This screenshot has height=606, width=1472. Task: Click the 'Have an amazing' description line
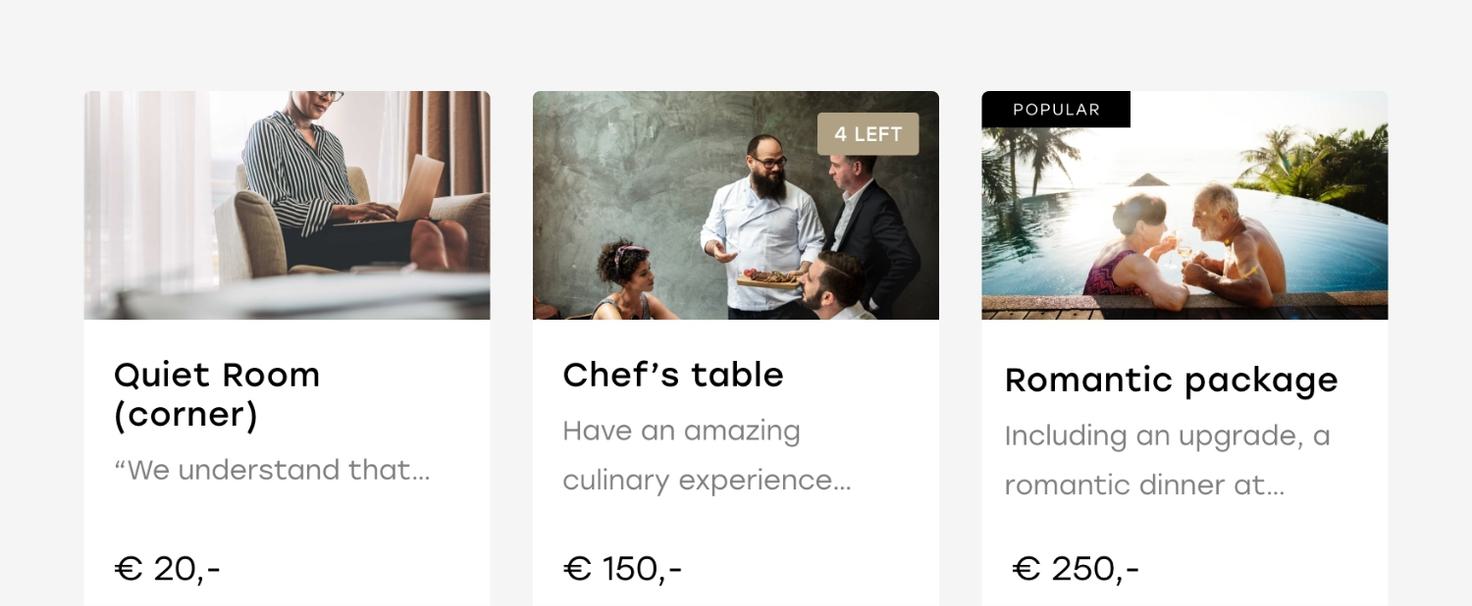681,431
